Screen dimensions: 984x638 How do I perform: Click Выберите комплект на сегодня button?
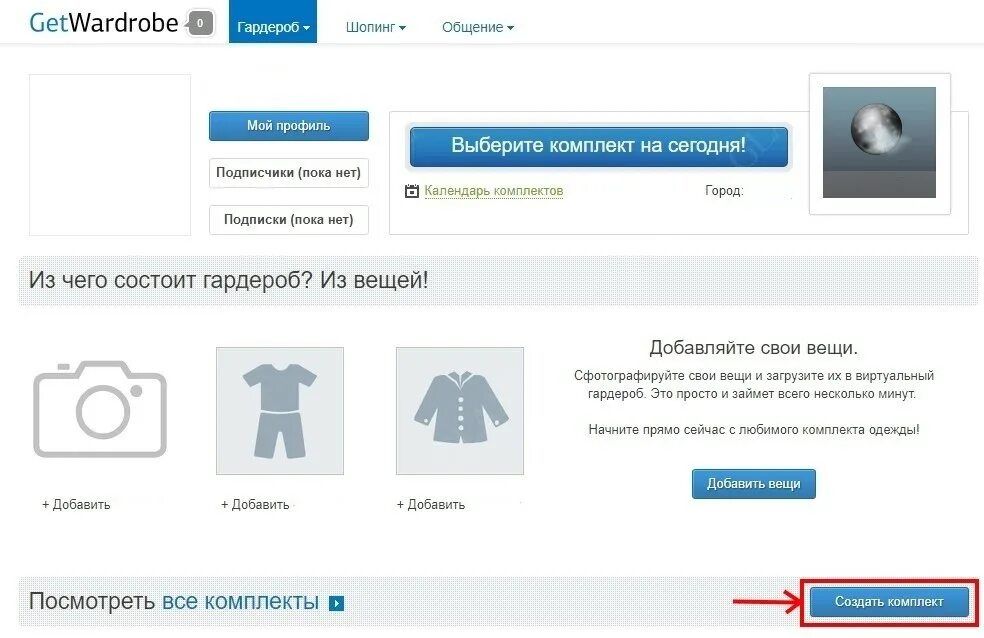(x=599, y=146)
